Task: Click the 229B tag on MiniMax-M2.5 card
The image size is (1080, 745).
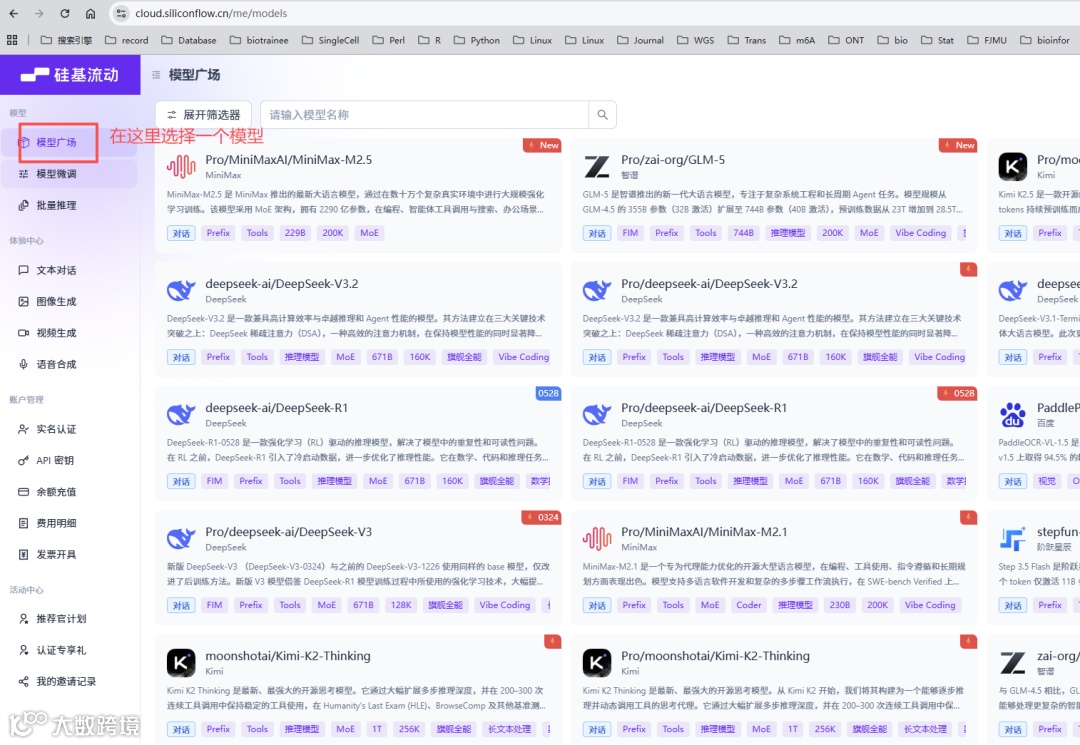Action: [295, 233]
